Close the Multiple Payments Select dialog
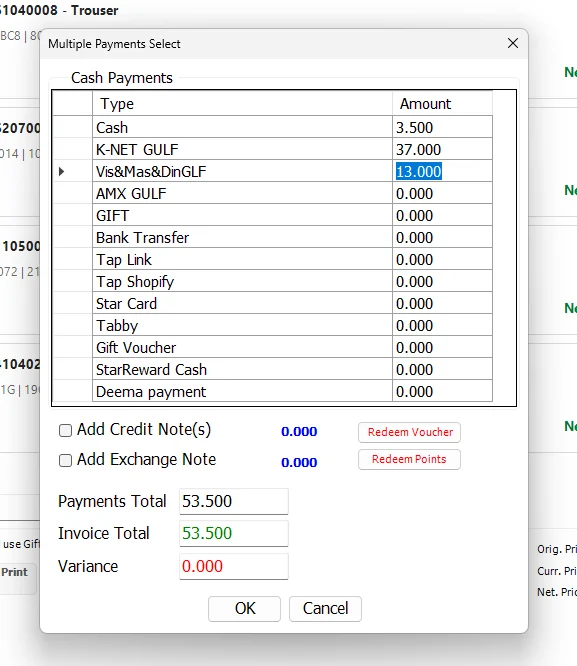The image size is (577, 666). point(513,43)
